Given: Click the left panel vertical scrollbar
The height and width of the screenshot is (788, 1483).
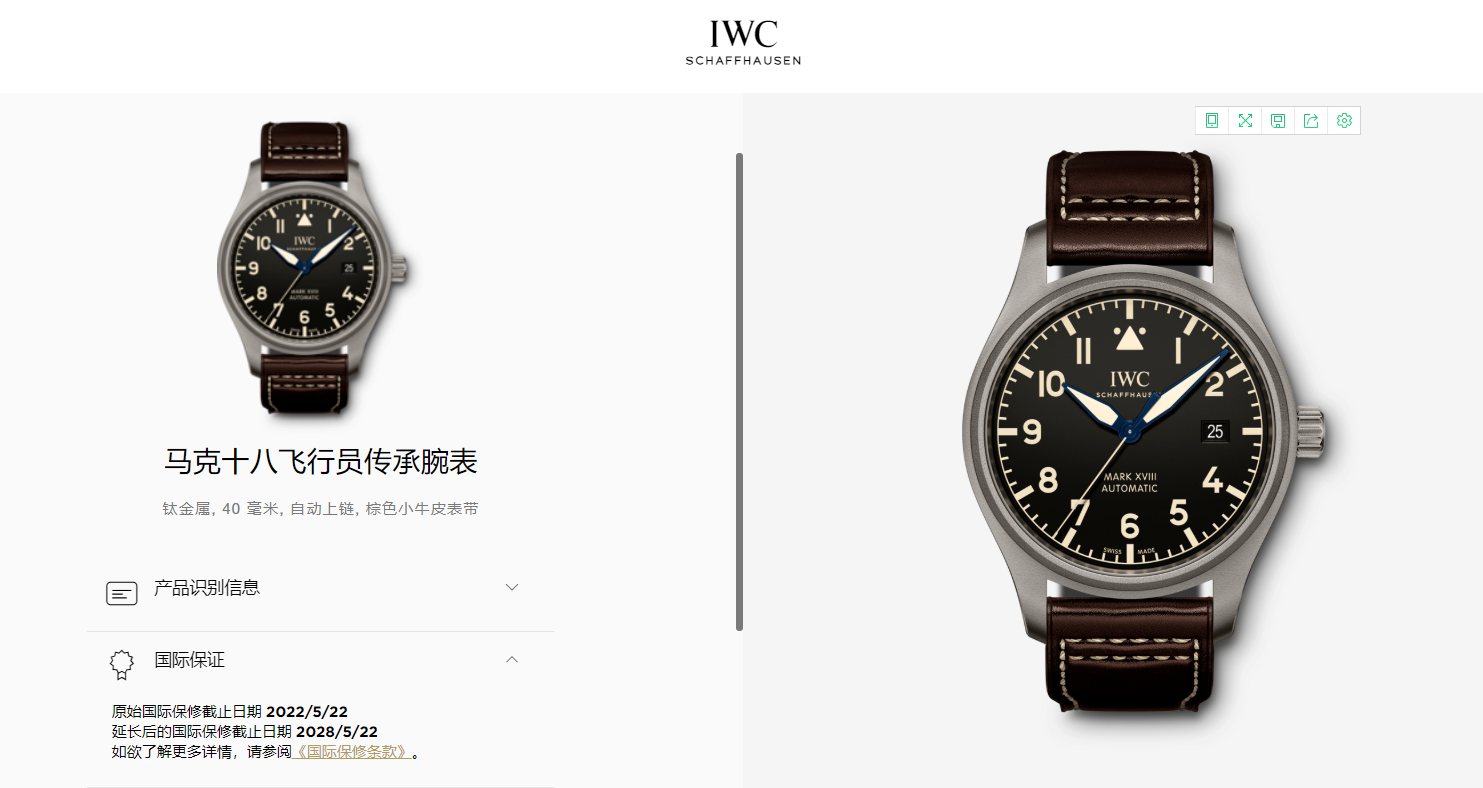Looking at the screenshot, I should (739, 391).
